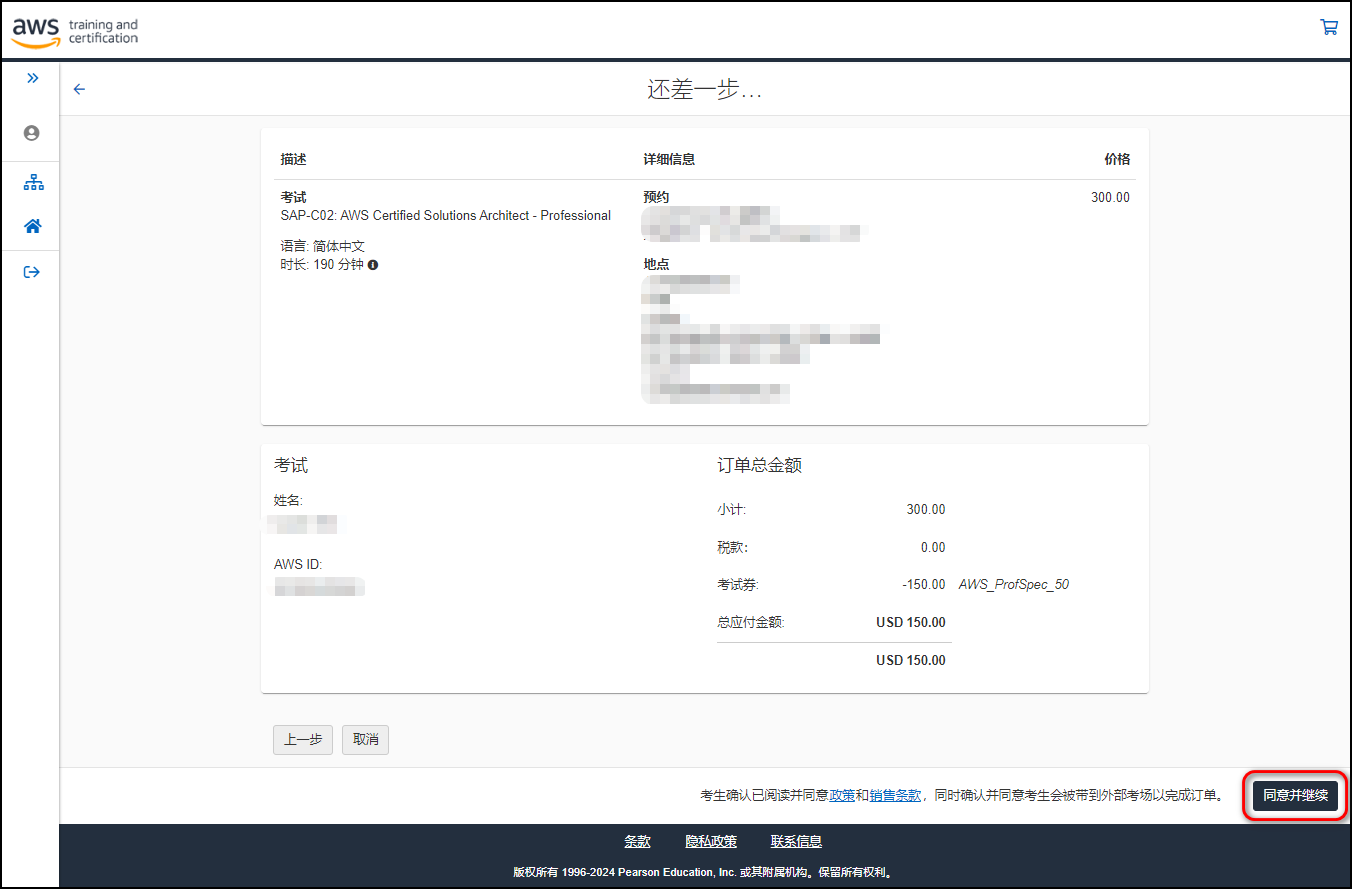Click the 详细信息 column header
Image resolution: width=1352 pixels, height=889 pixels.
click(669, 159)
